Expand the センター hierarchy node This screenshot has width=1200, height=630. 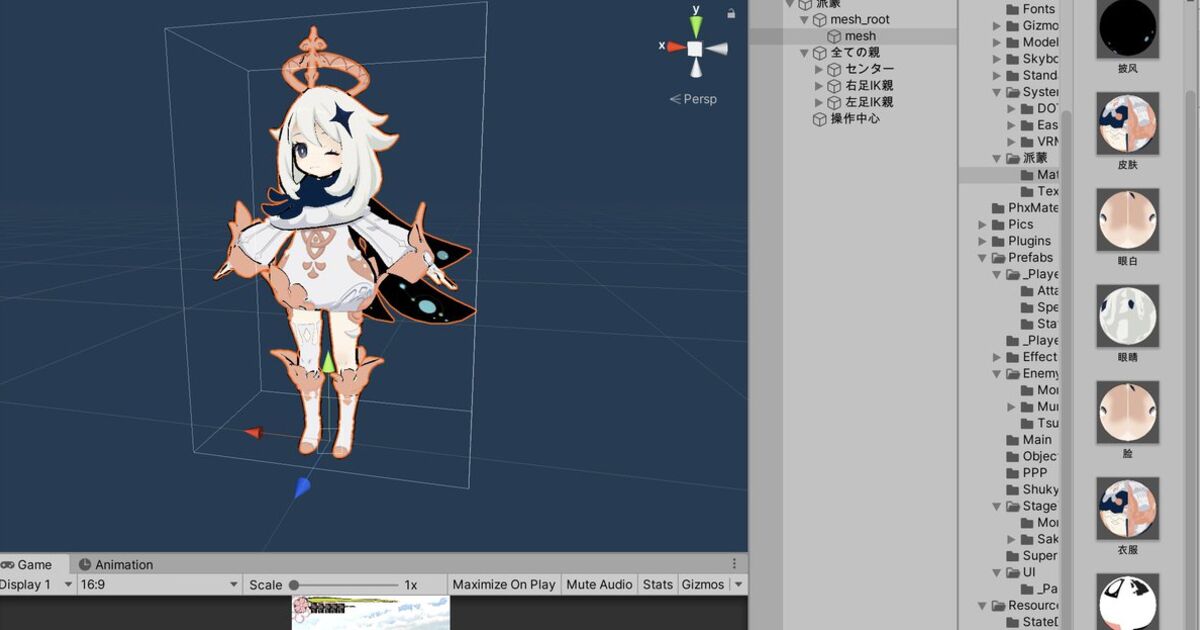click(820, 69)
